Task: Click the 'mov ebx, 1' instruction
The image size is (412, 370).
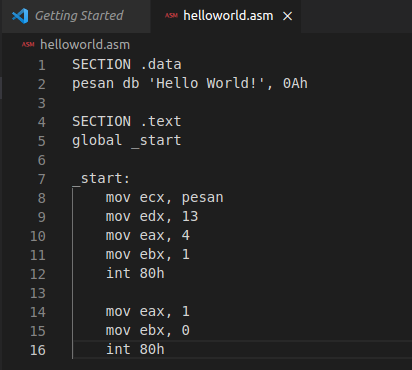Action: [x=148, y=254]
